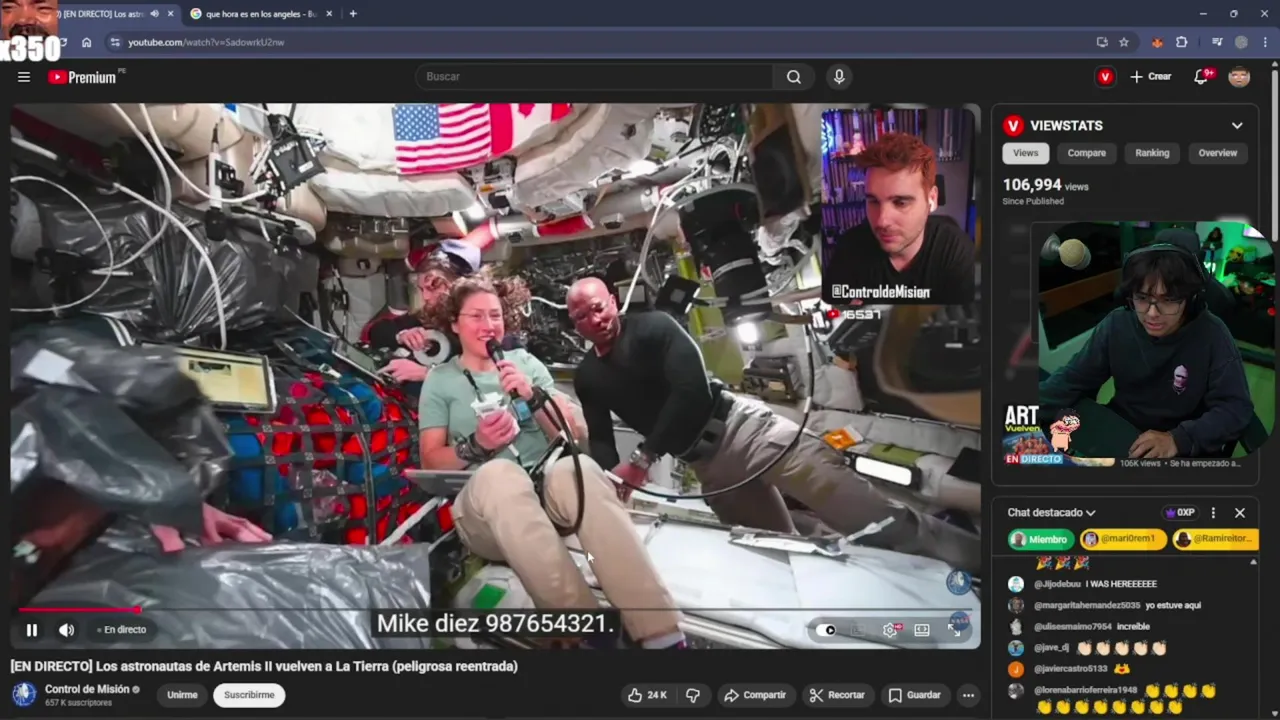Jump to live via En directo
1280x720 pixels.
pos(124,630)
